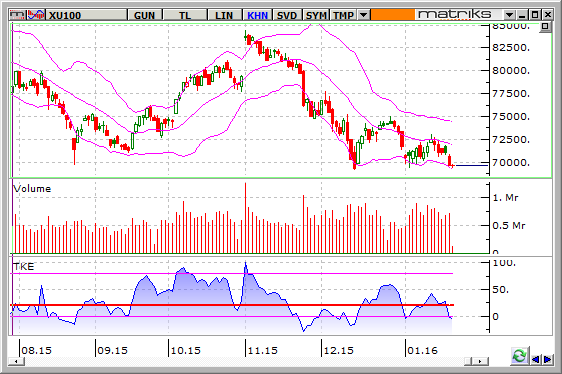This screenshot has height=374, width=562.
Task: Click the 11.15 date label
Action: pos(262,350)
